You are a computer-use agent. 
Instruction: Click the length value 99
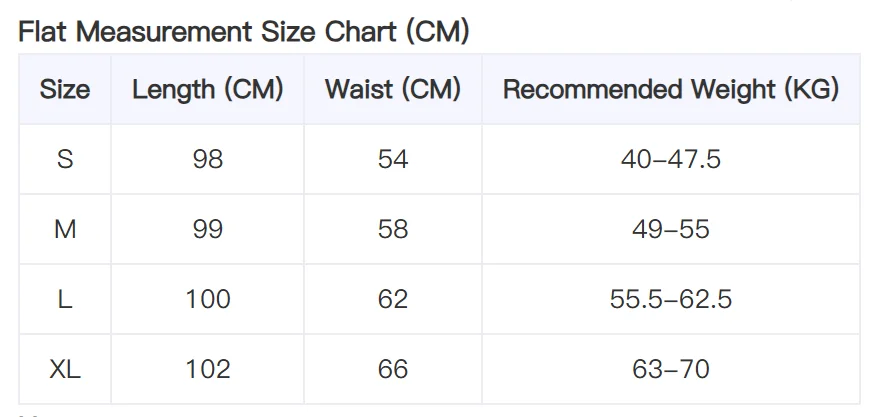[x=208, y=229]
